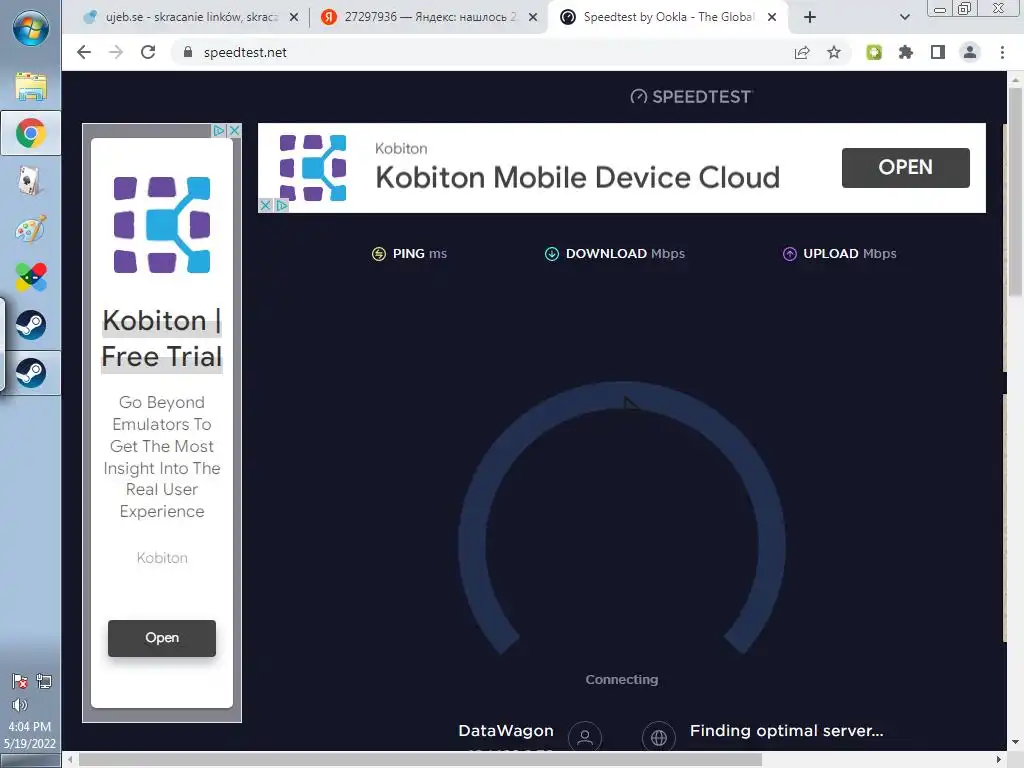Click the DOWNLOAD arrow icon

pyautogui.click(x=552, y=254)
